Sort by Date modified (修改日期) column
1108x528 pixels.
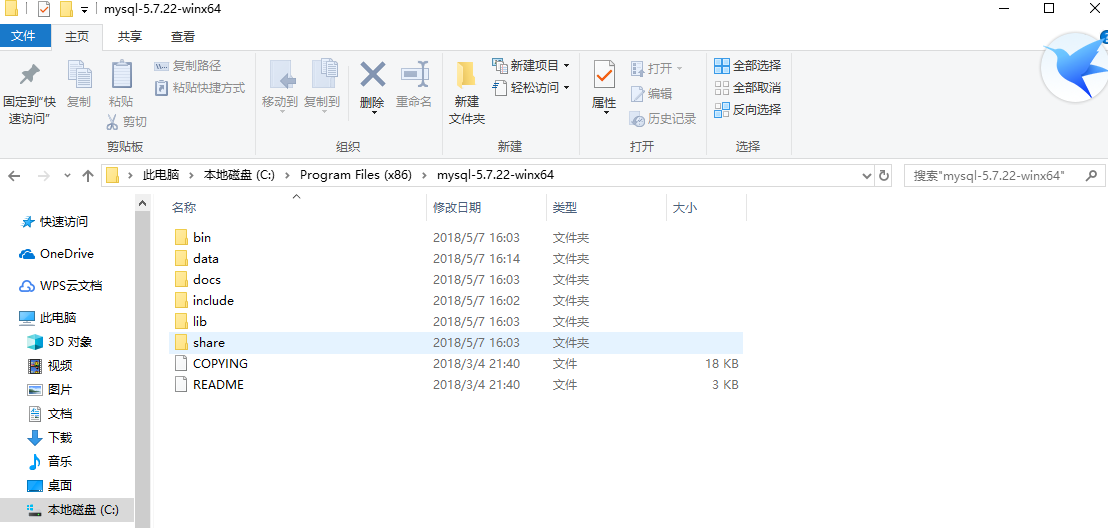(457, 208)
